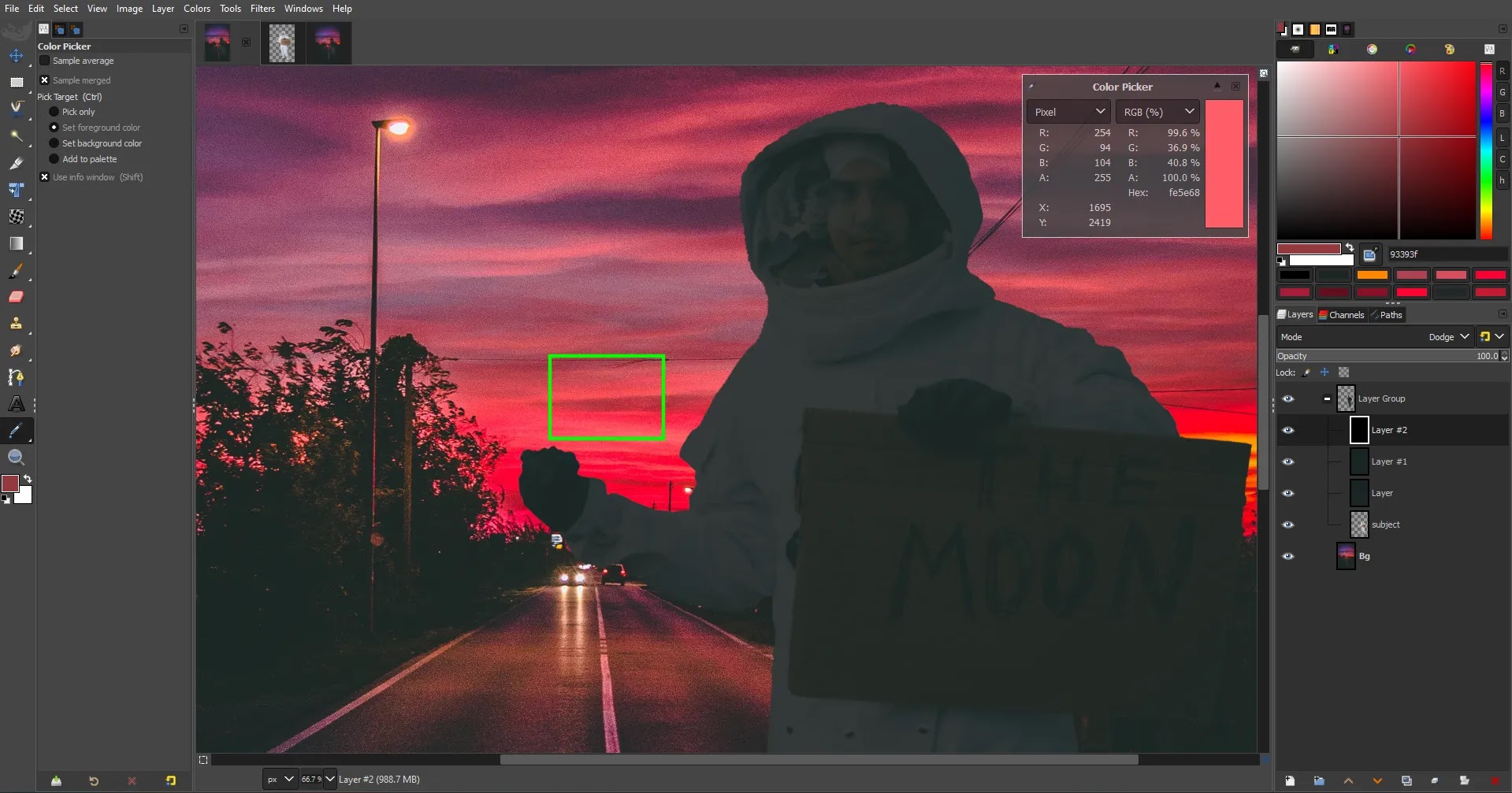Select the Warp Transform checkerboard tool
The image size is (1512, 793).
click(x=16, y=217)
